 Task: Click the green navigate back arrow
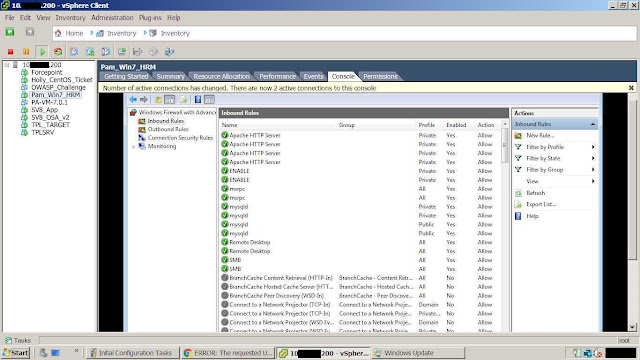pyautogui.click(x=10, y=32)
